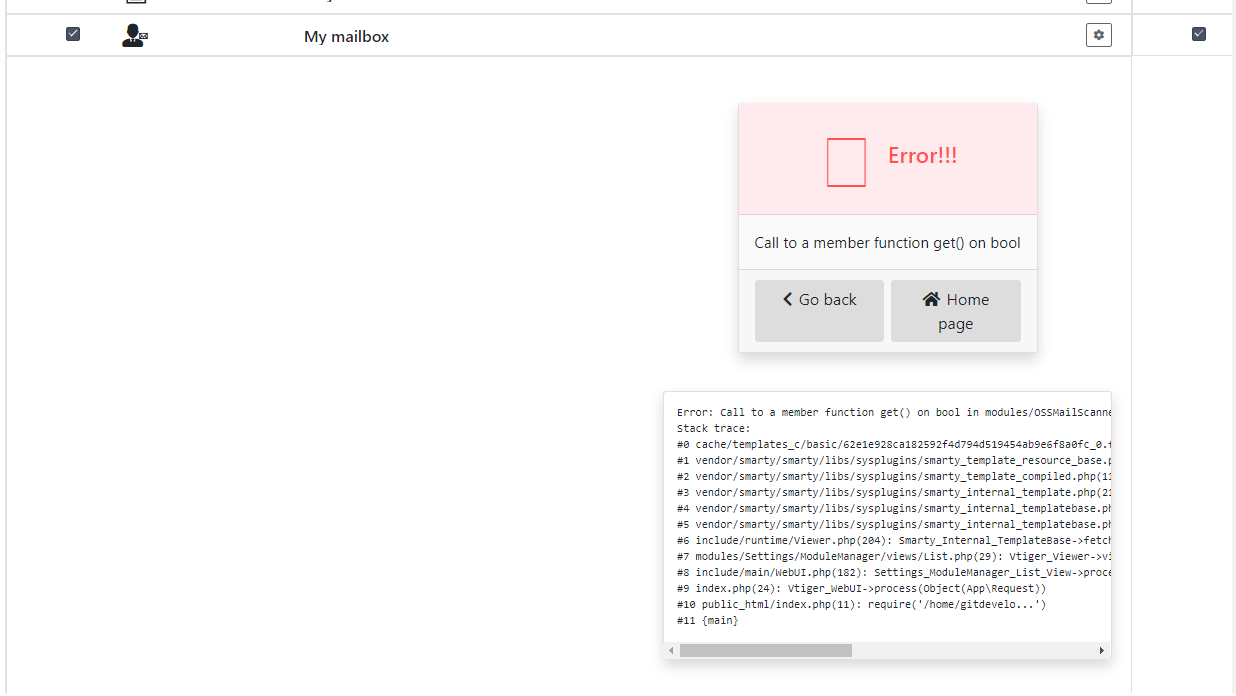Open the gear settings for My mailbox
The height and width of the screenshot is (696, 1236).
(1099, 35)
